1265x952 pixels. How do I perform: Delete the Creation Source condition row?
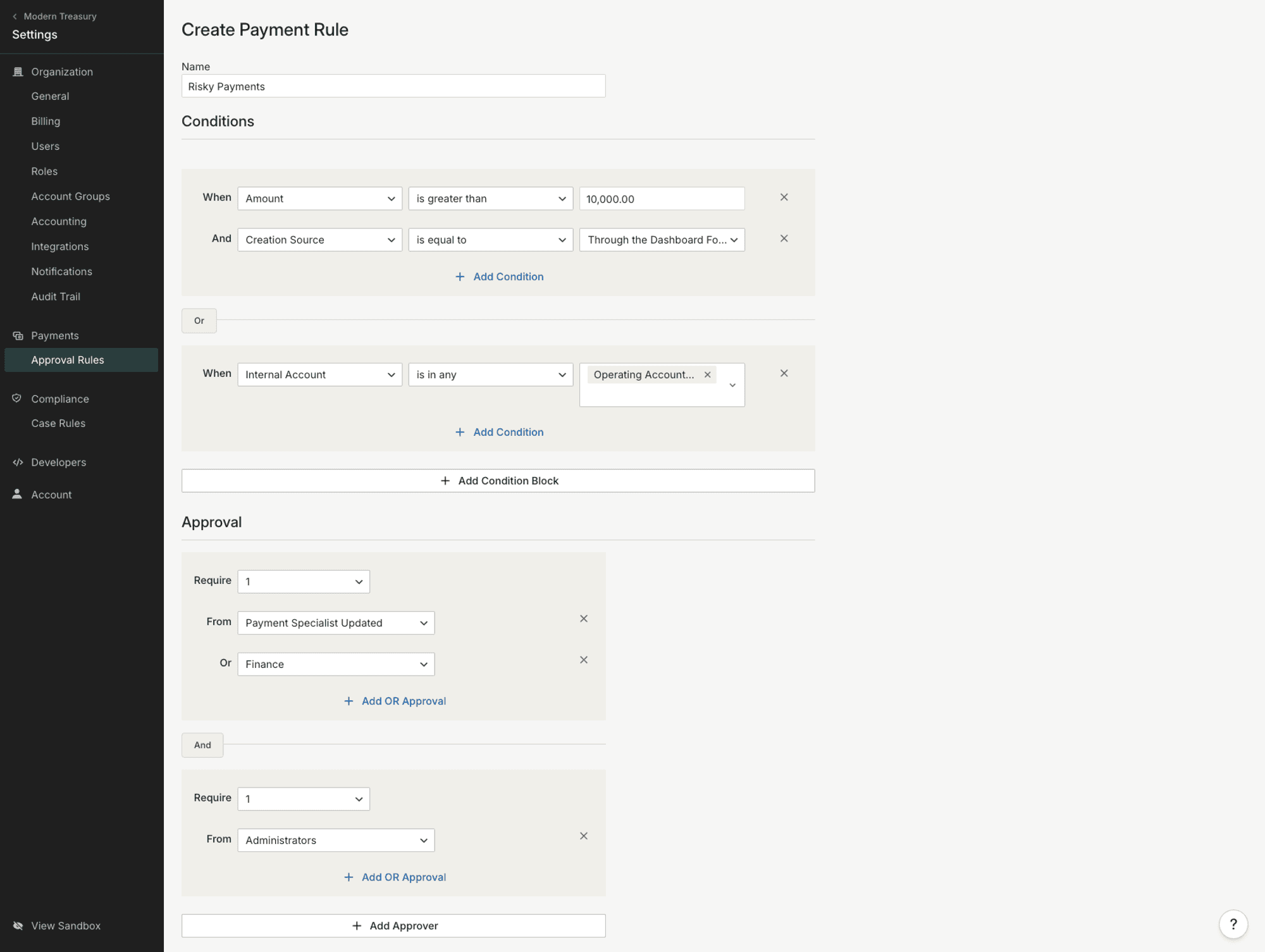tap(784, 238)
